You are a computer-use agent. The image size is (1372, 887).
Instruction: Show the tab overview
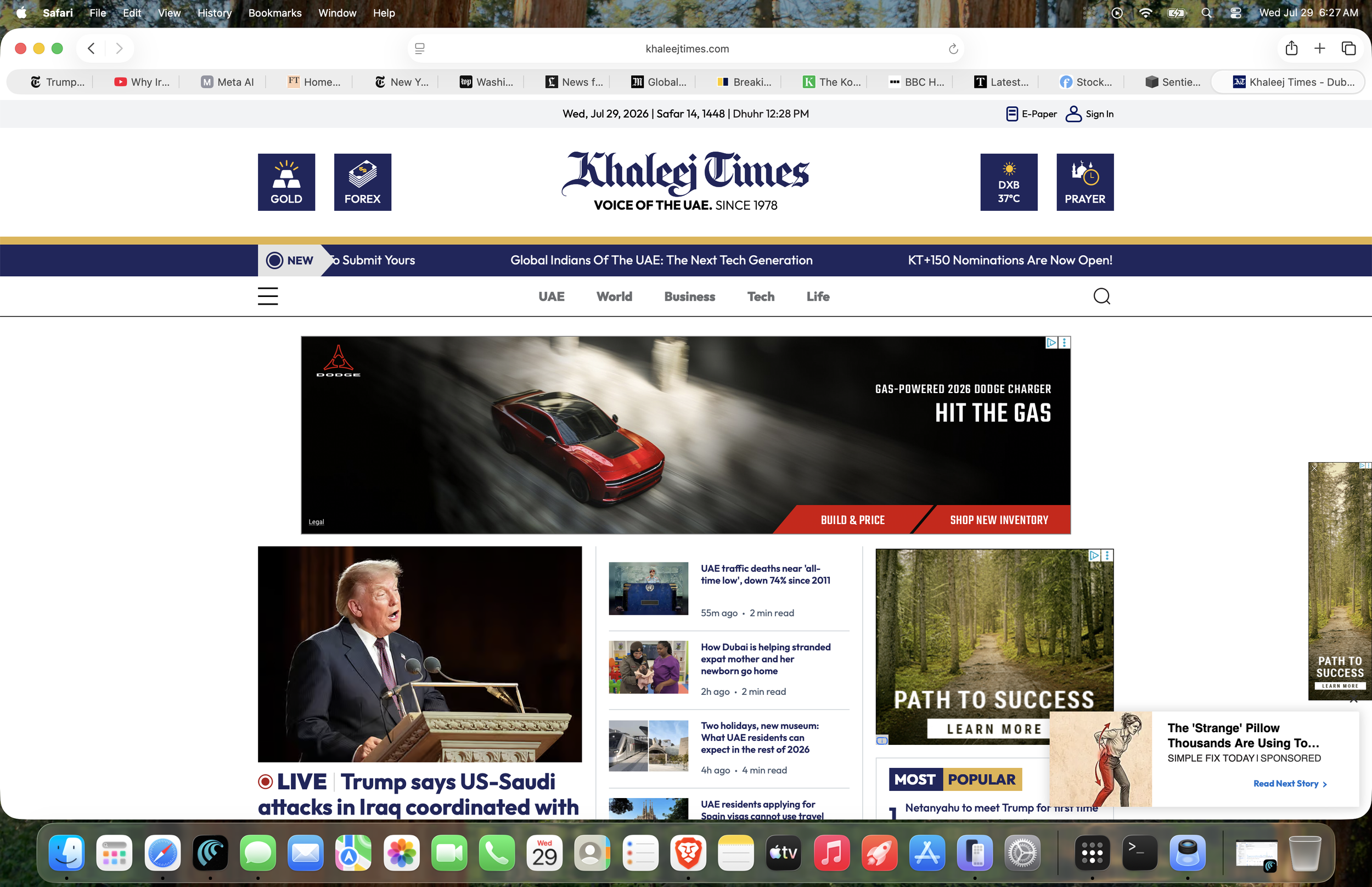click(x=1348, y=48)
